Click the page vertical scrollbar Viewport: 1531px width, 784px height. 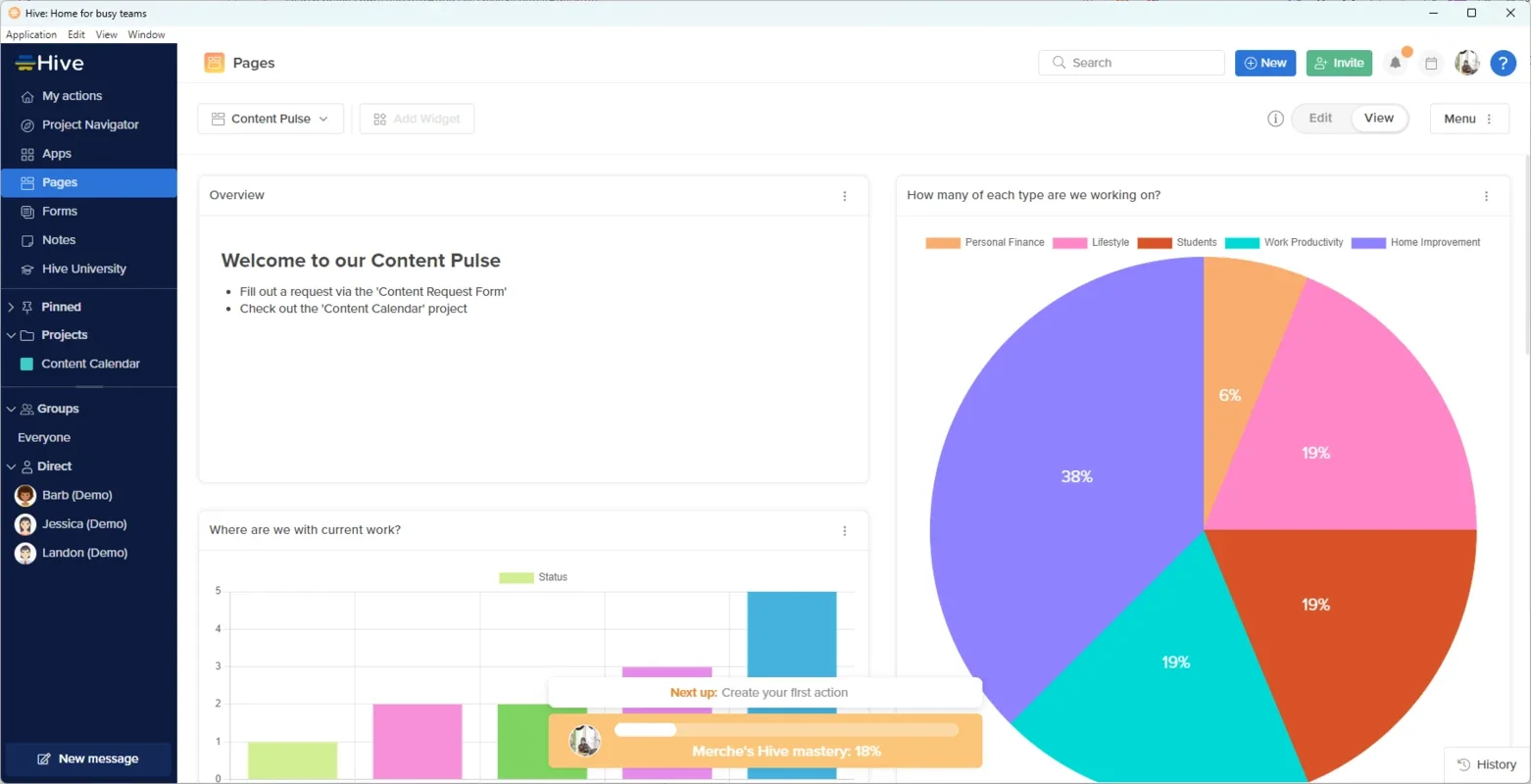coord(1526,255)
